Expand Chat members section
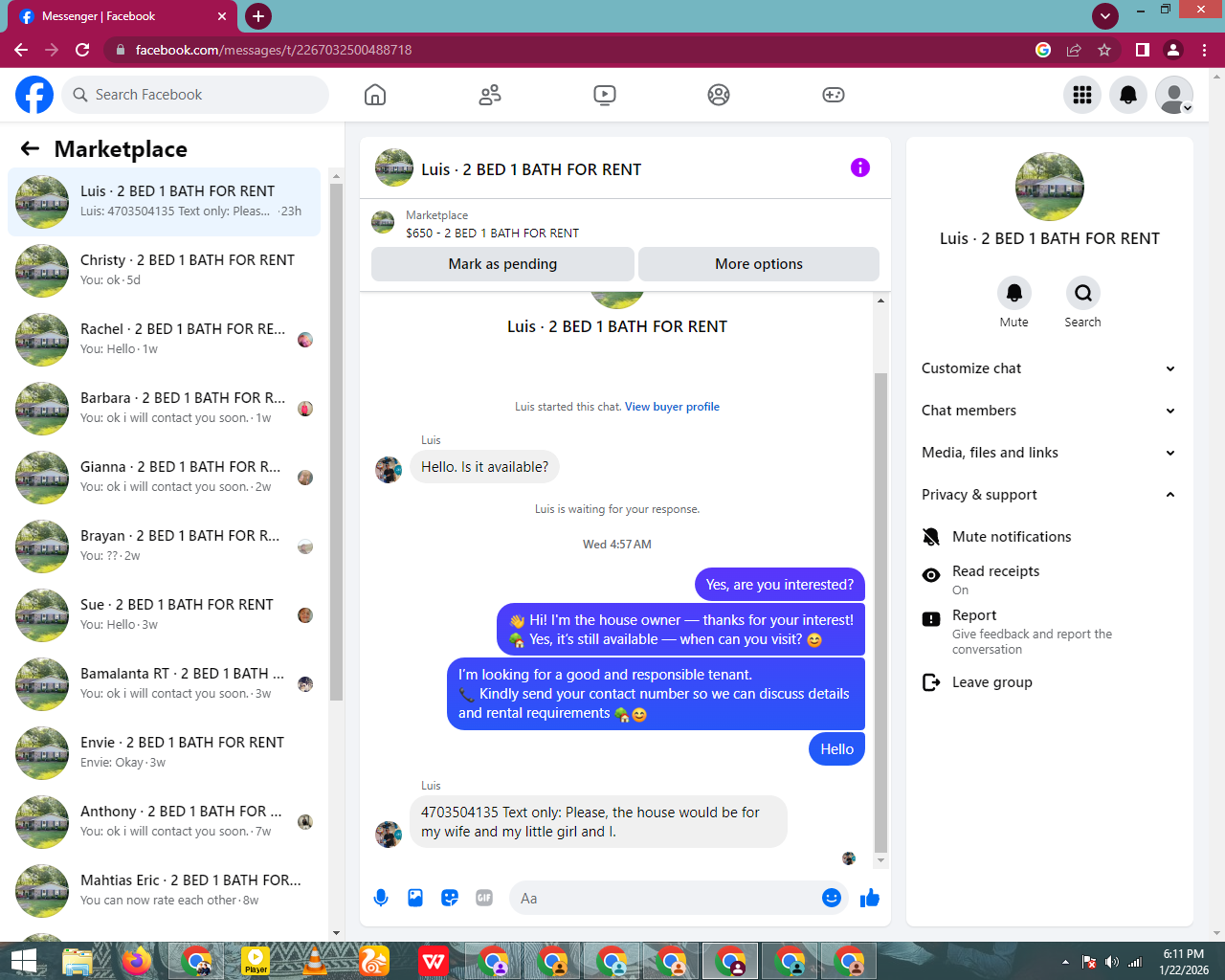The width and height of the screenshot is (1225, 980). (1050, 411)
